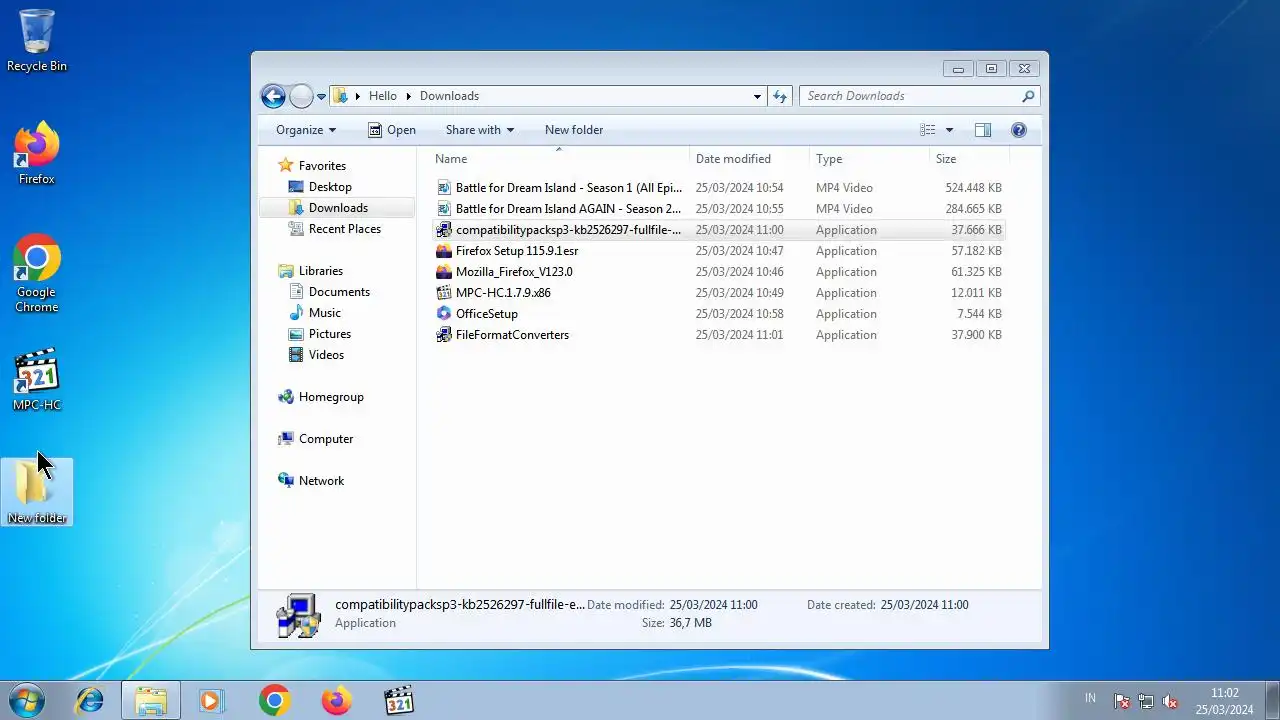
Task: Launch Internet Explorer from taskbar
Action: (x=90, y=701)
